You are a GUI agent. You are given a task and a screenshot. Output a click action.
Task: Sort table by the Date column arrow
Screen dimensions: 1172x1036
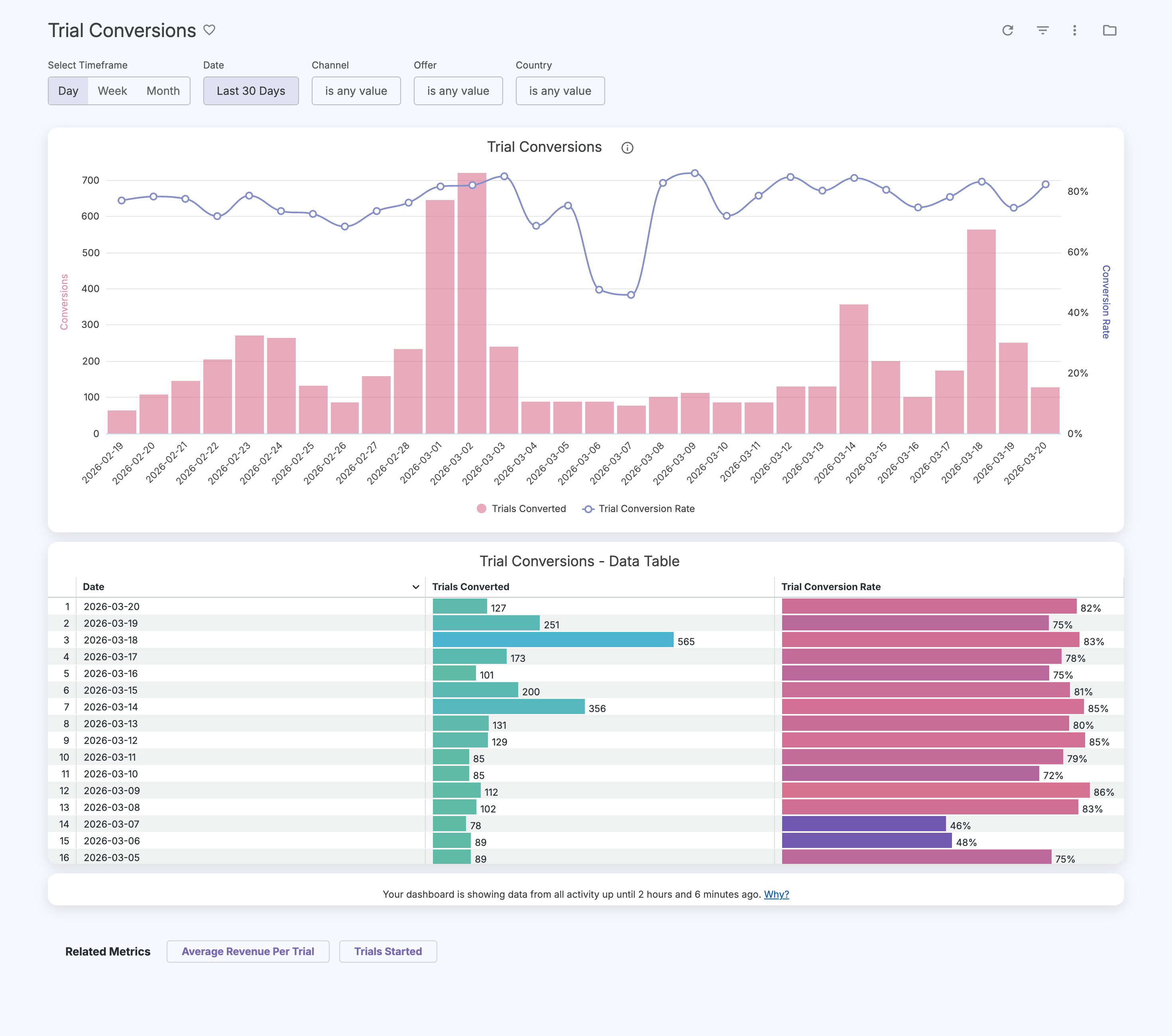point(416,587)
